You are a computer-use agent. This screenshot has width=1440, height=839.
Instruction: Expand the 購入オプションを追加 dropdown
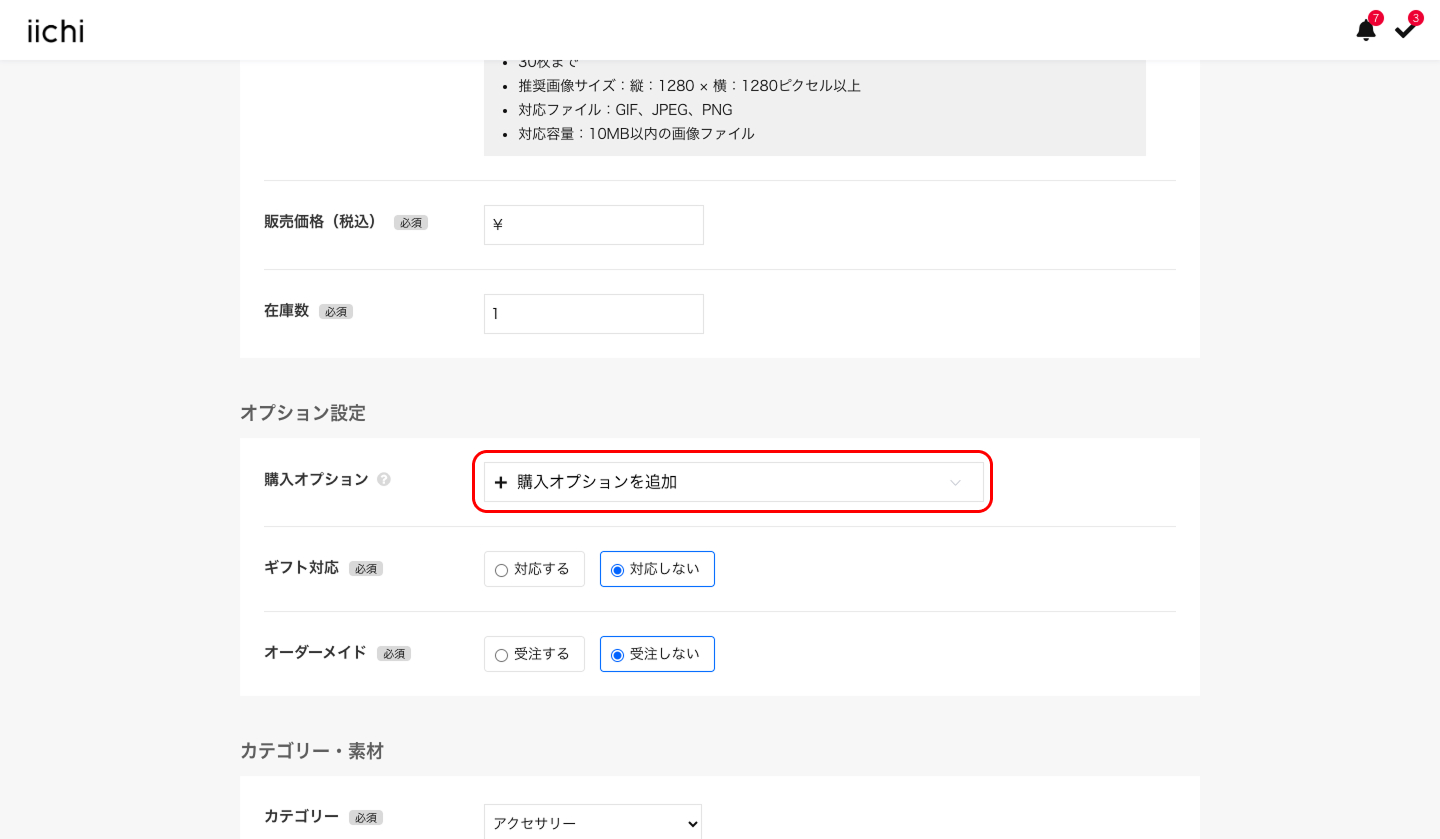point(733,482)
